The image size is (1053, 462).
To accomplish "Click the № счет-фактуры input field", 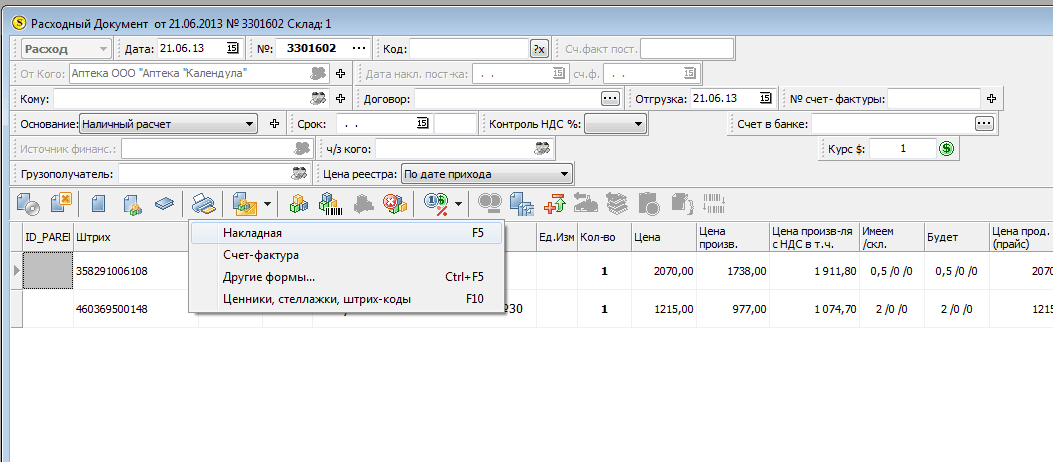I will [933, 99].
